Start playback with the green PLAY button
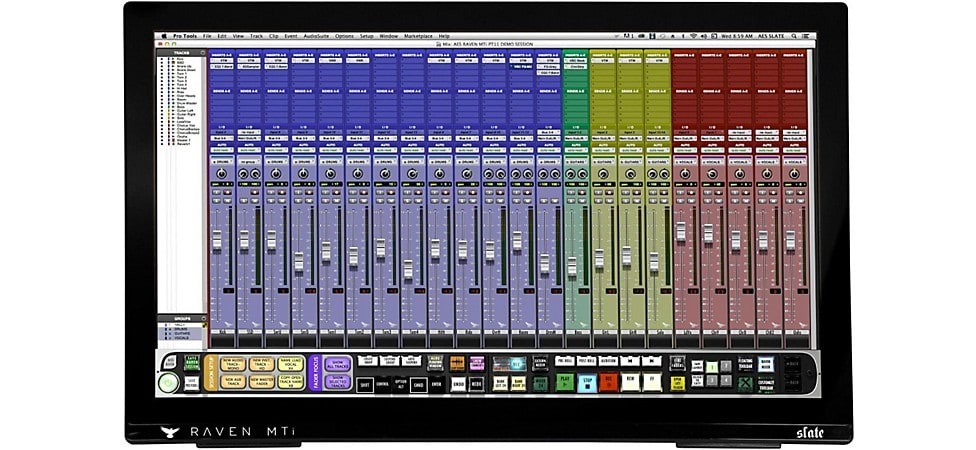 click(565, 382)
